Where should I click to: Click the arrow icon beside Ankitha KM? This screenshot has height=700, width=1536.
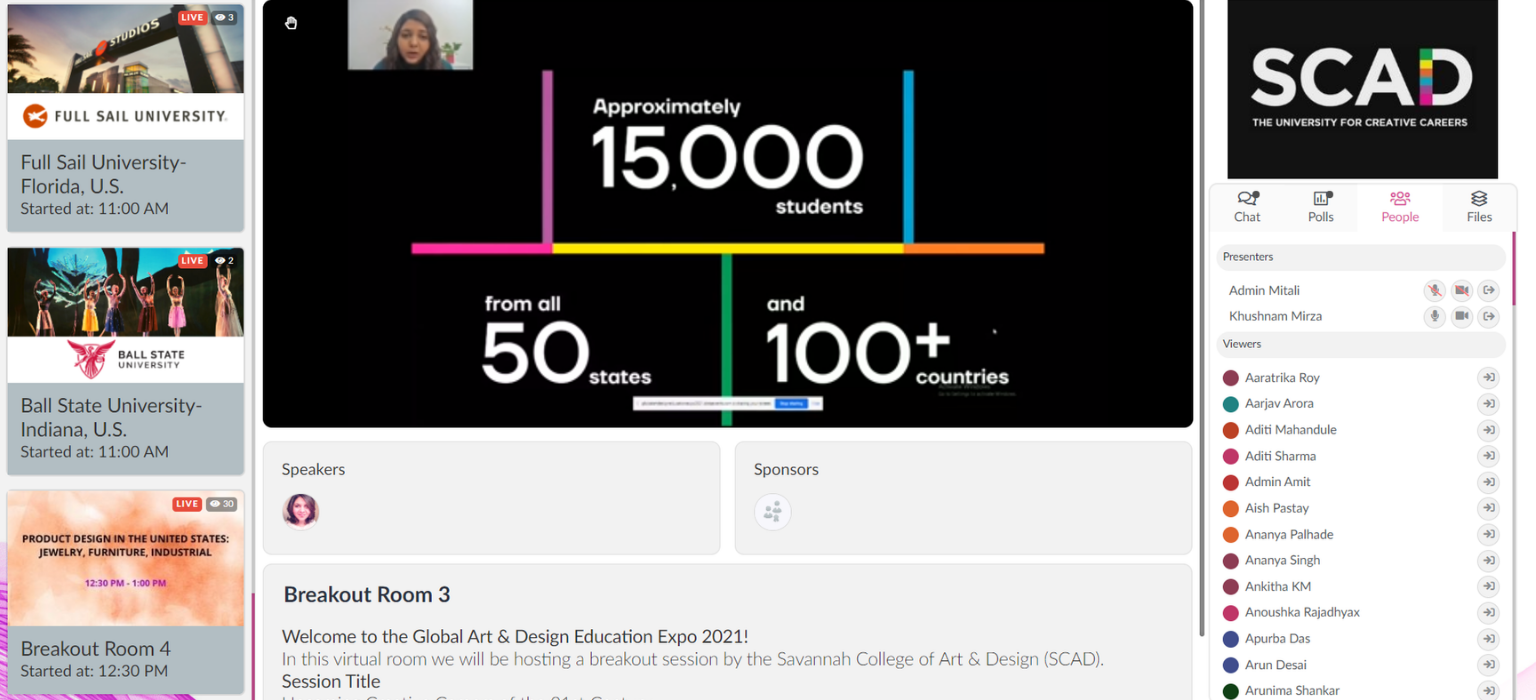[x=1489, y=586]
